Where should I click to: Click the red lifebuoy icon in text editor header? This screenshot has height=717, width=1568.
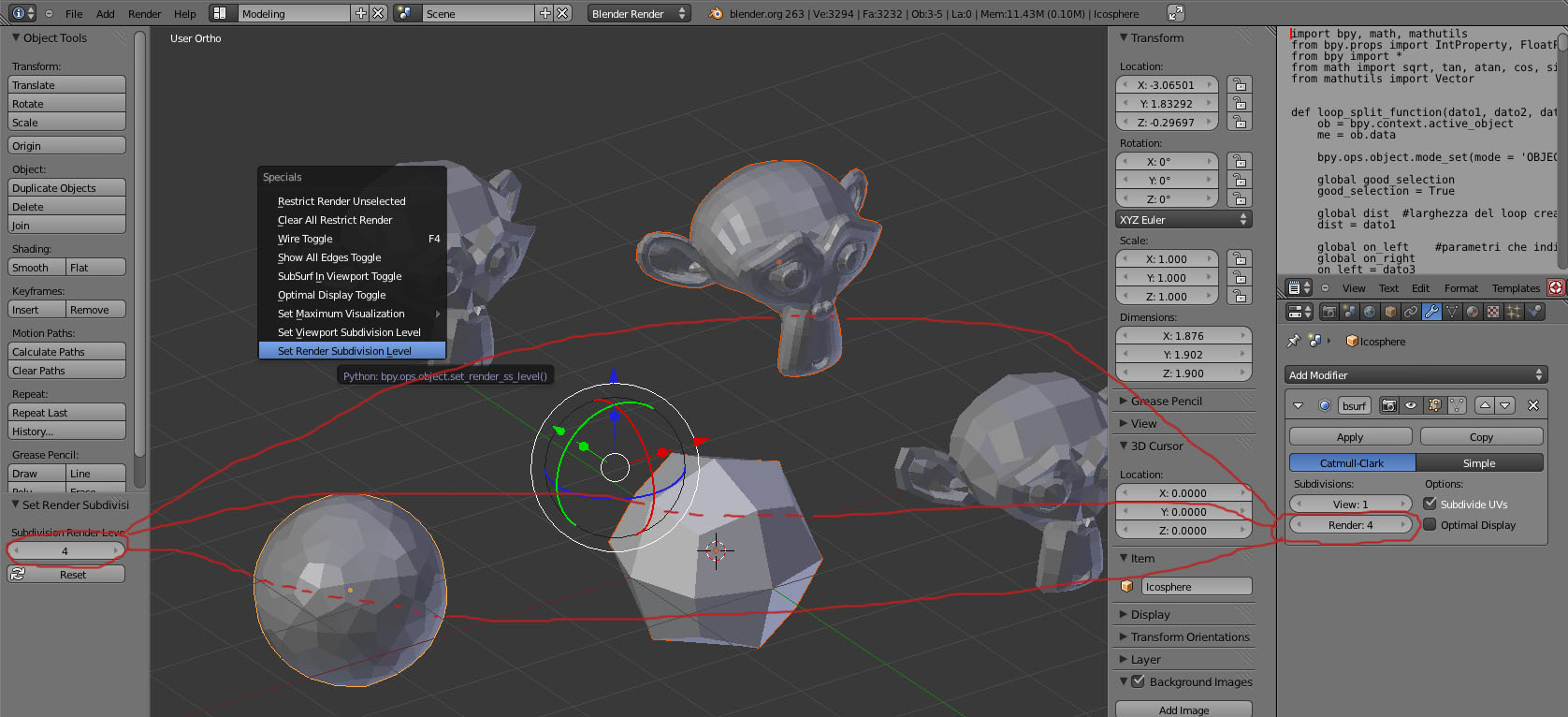(x=1556, y=287)
